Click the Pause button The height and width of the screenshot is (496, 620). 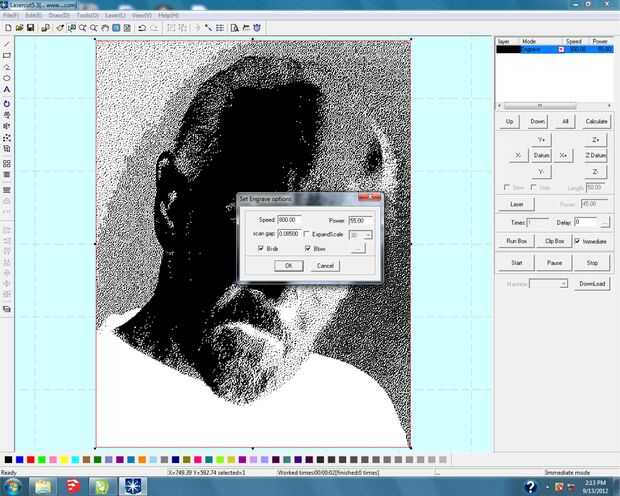tap(554, 263)
